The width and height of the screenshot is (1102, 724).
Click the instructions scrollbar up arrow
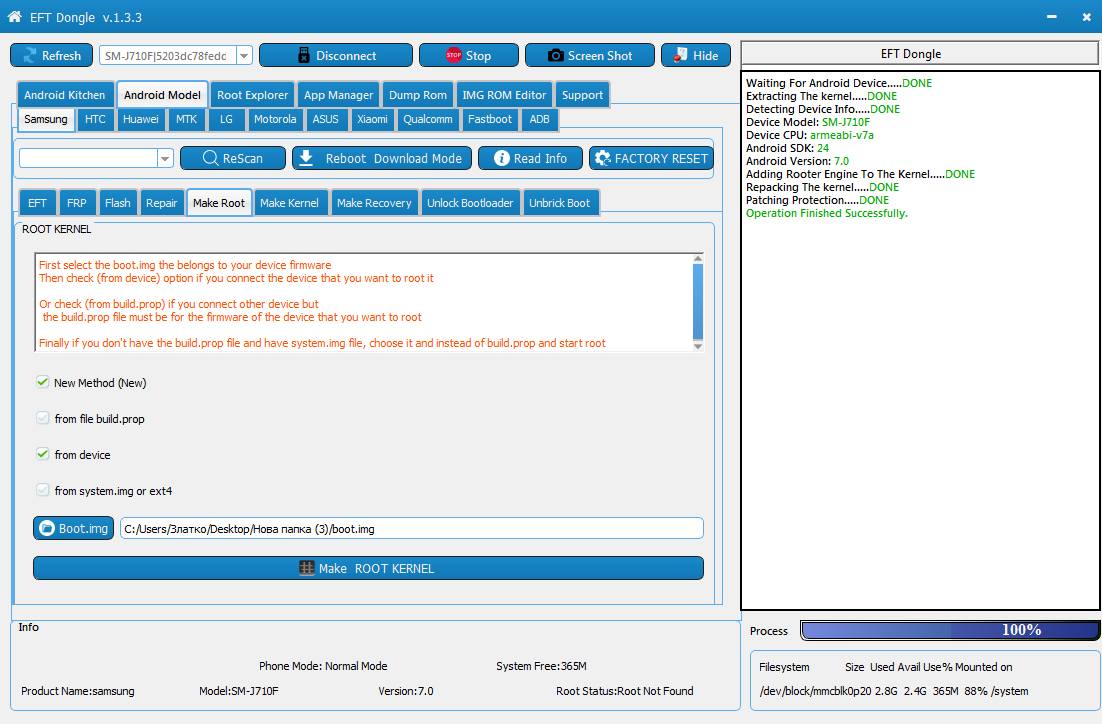tap(698, 259)
